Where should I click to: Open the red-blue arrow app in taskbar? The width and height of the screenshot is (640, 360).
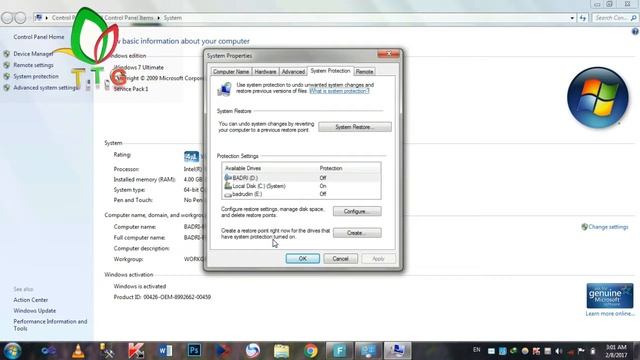(x=223, y=351)
